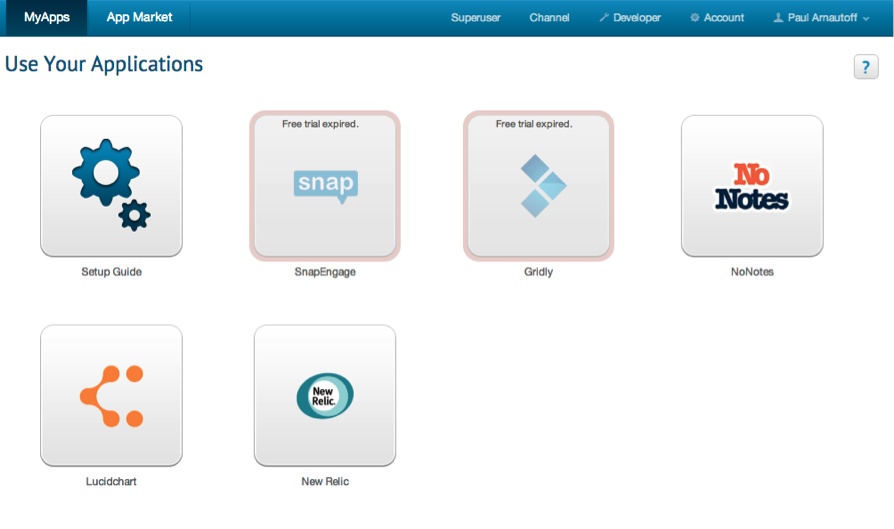894x529 pixels.
Task: Expand the Paul Arnautoff user dropdown
Action: coord(821,18)
